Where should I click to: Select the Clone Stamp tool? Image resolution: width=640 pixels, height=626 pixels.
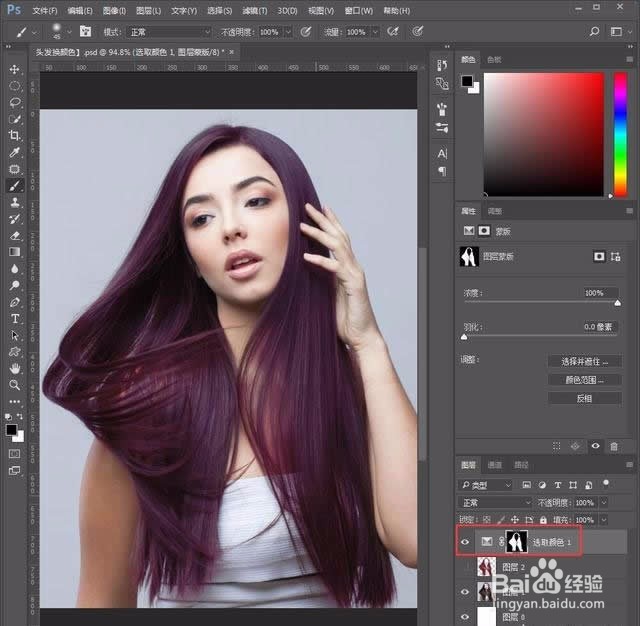15,202
